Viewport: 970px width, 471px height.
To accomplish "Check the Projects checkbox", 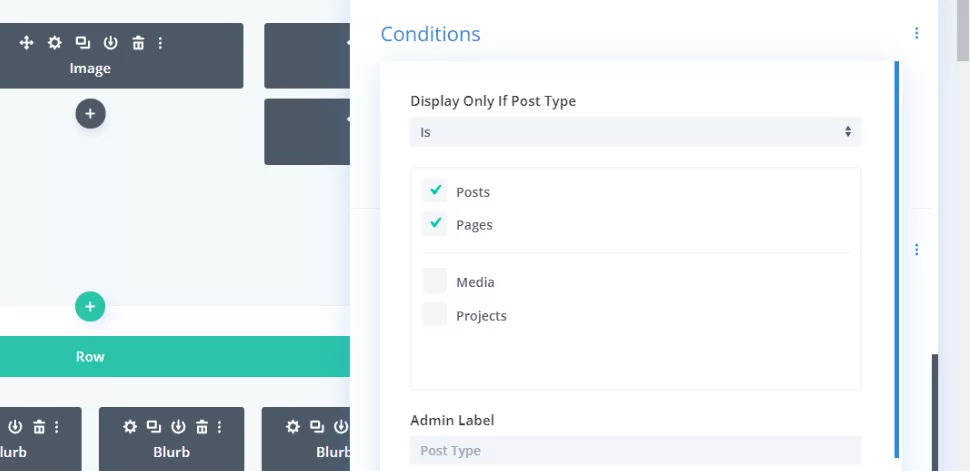I will click(x=435, y=314).
